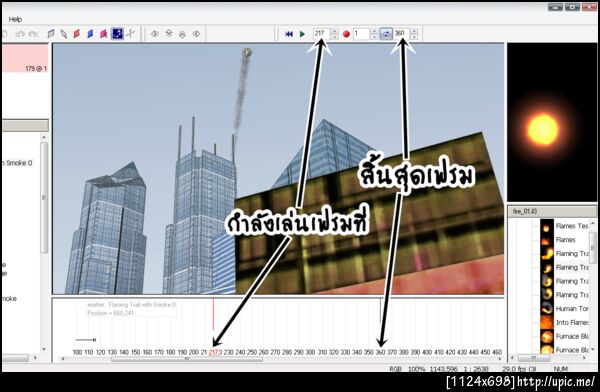Select the arrow pointer tool icon
600x392 pixels.
point(64,34)
